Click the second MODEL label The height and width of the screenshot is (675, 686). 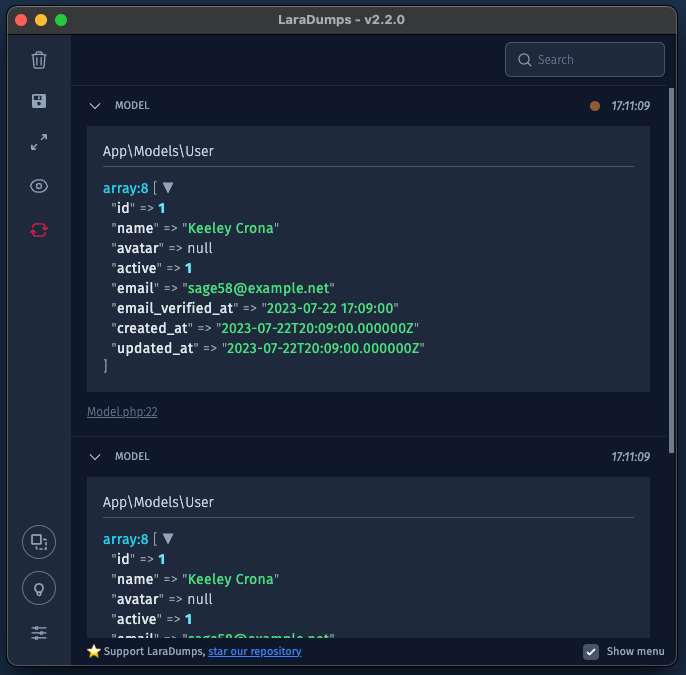coord(132,456)
